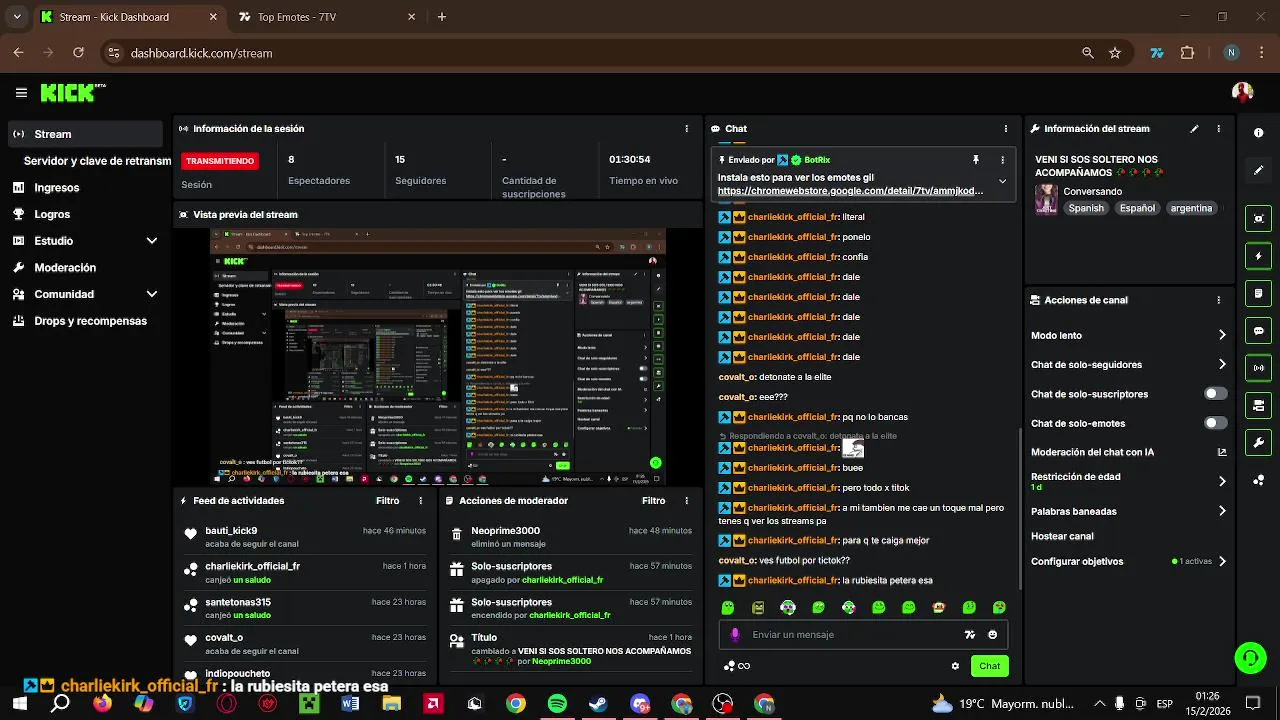
Task: Edit stream info with pencil icon
Action: [1194, 129]
